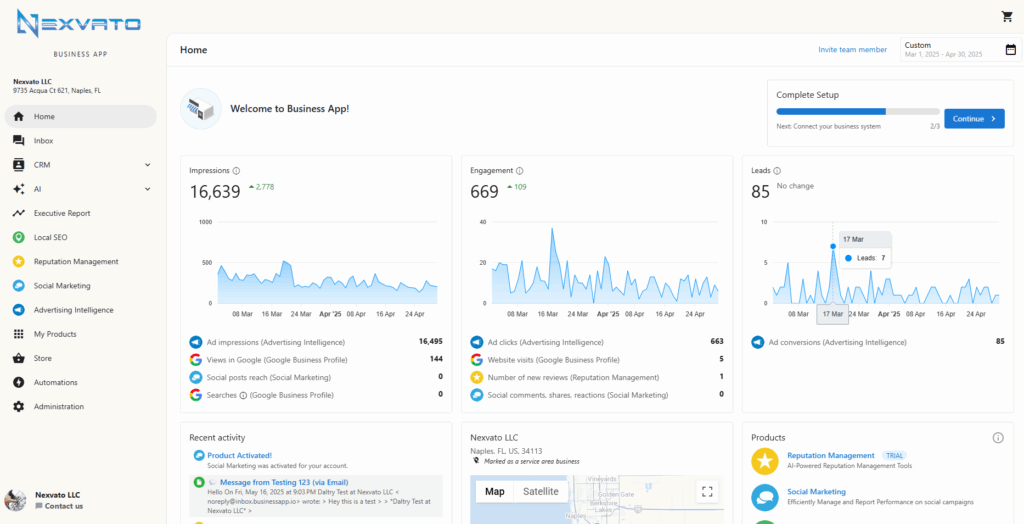Screen dimensions: 1024x524
Task: Go to Home in sidebar
Action: point(80,116)
